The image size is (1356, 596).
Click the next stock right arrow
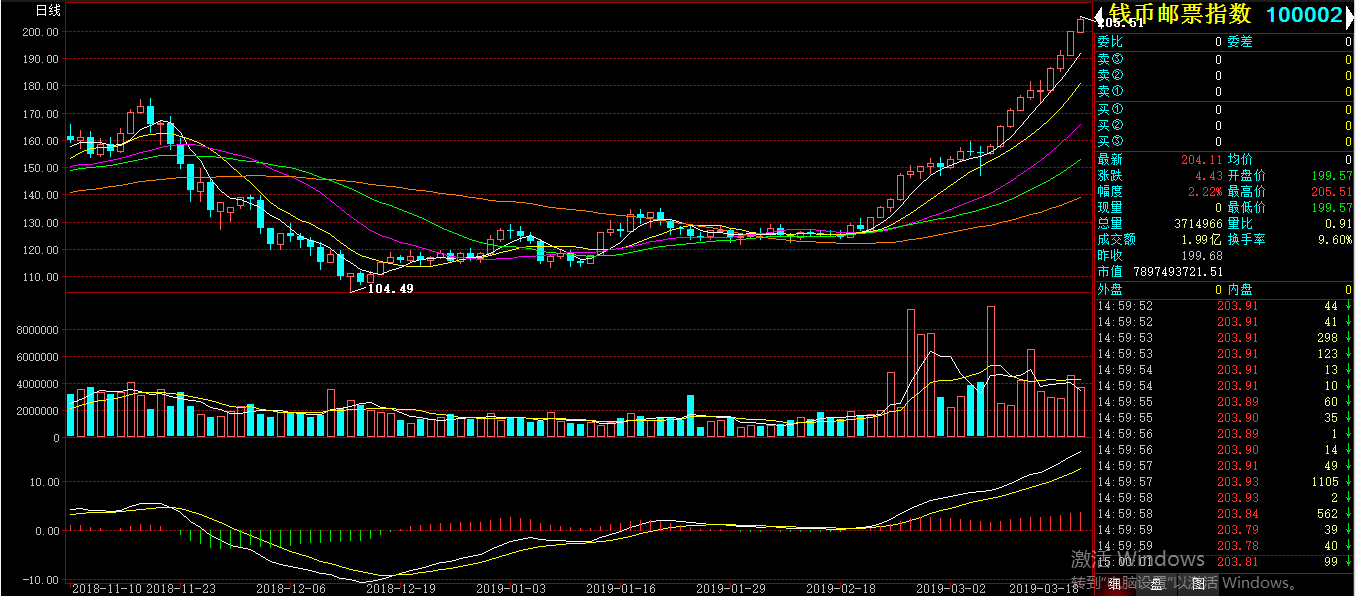[x=1349, y=16]
